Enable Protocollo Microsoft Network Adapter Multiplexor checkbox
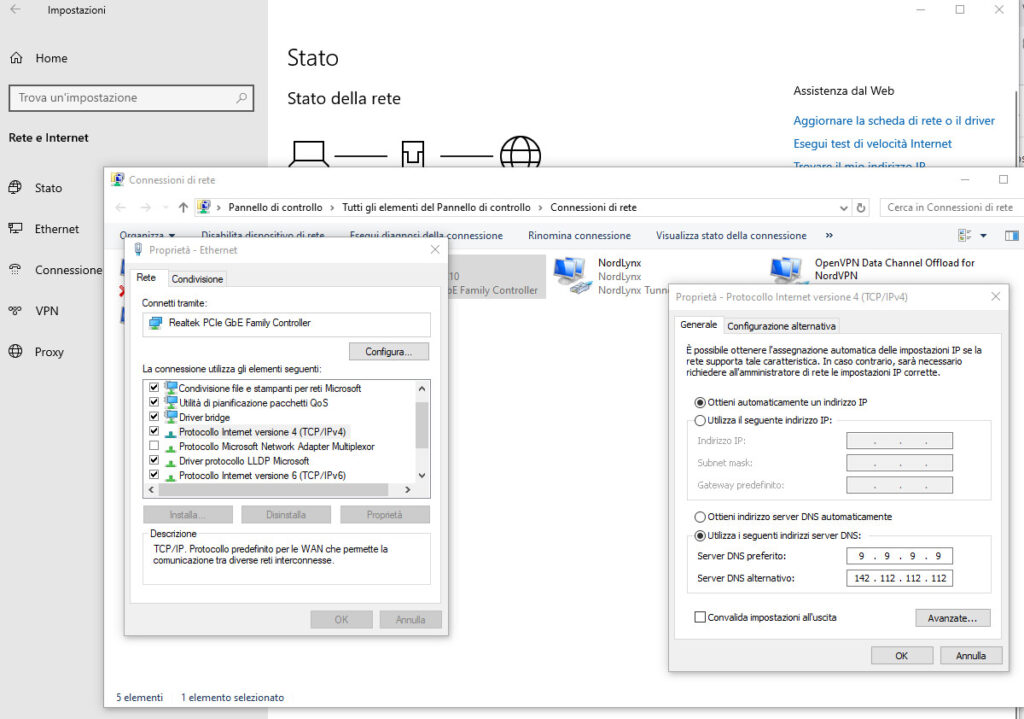 pos(154,446)
